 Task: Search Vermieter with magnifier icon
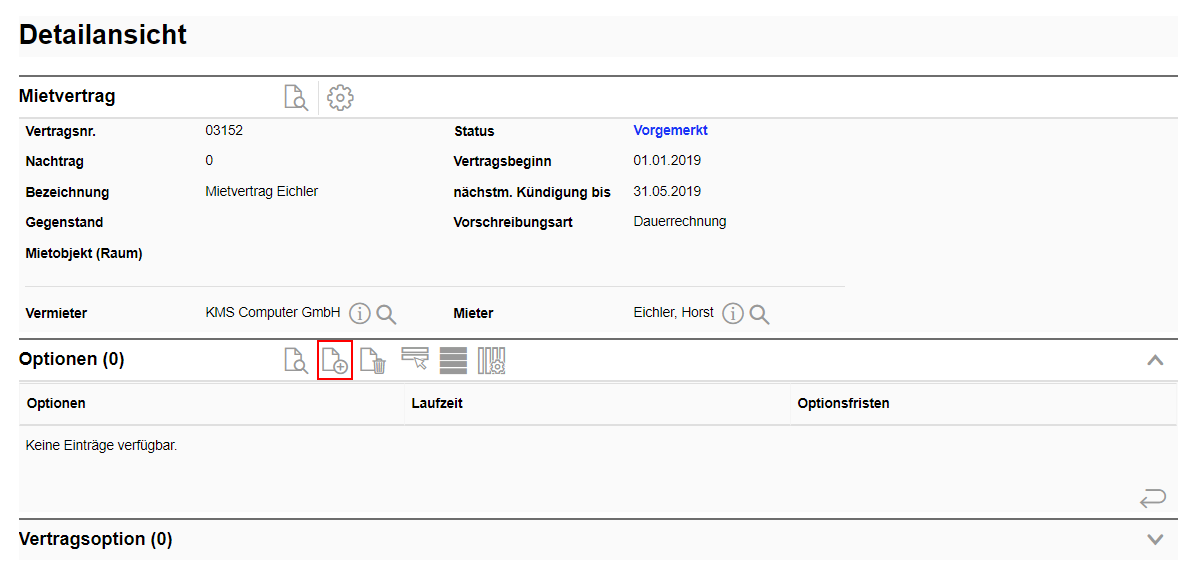coord(386,314)
